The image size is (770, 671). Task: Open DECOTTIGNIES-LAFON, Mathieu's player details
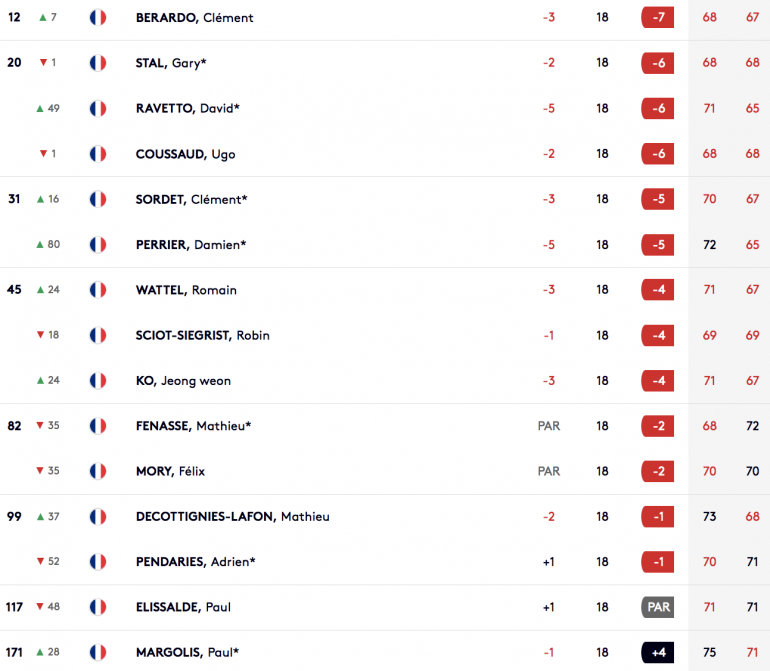coord(233,517)
